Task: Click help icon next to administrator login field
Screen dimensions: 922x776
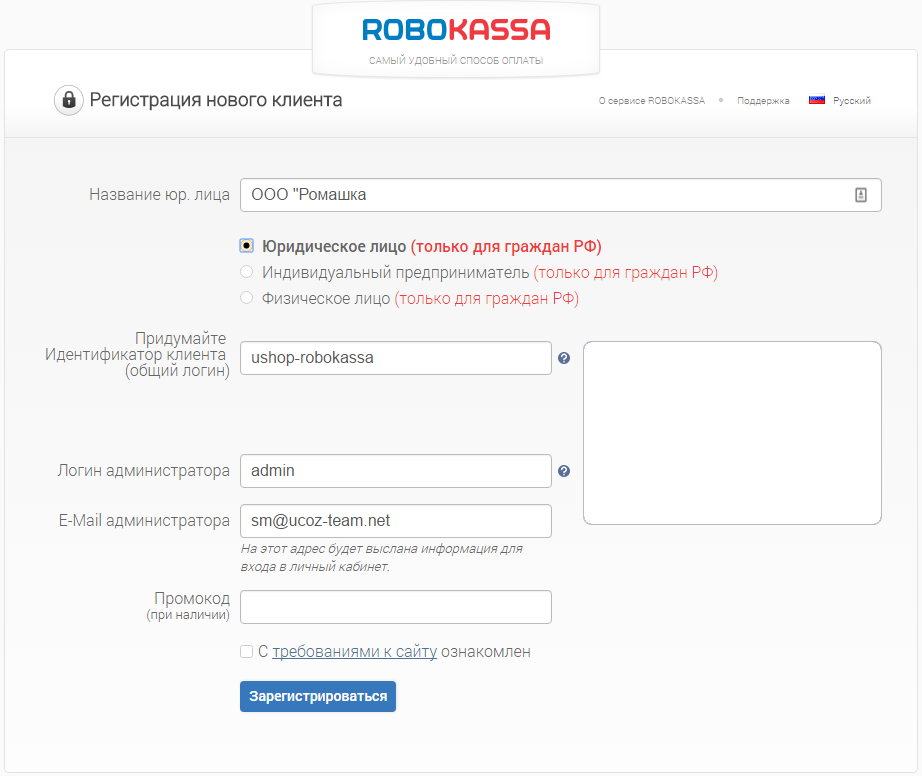Action: coord(564,471)
